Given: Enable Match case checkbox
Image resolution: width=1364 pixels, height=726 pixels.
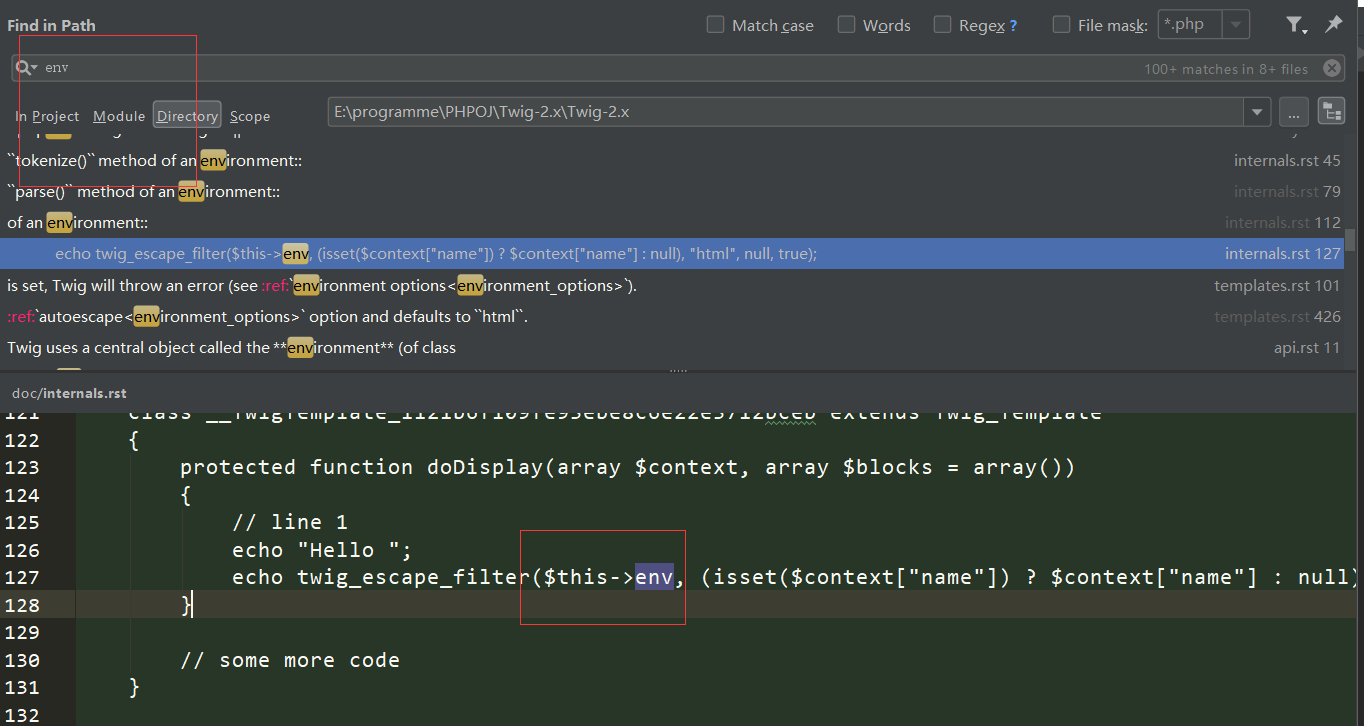Looking at the screenshot, I should point(716,25).
